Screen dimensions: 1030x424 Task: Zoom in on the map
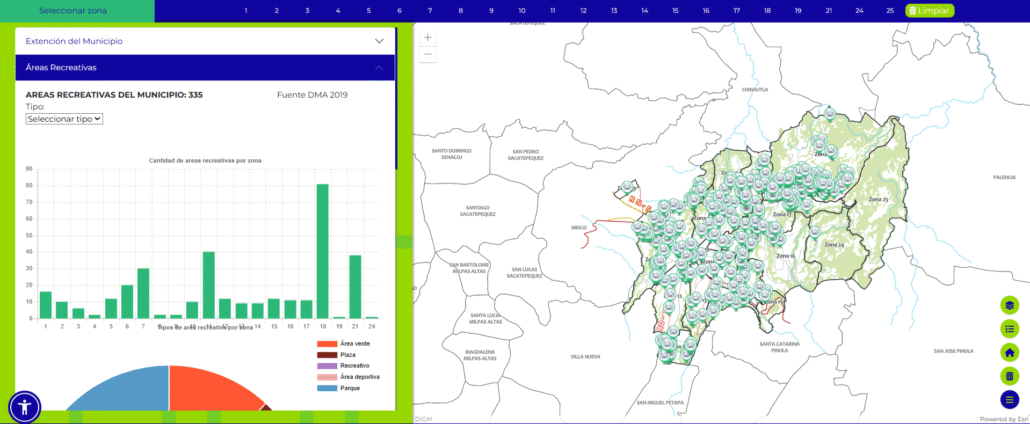(428, 37)
